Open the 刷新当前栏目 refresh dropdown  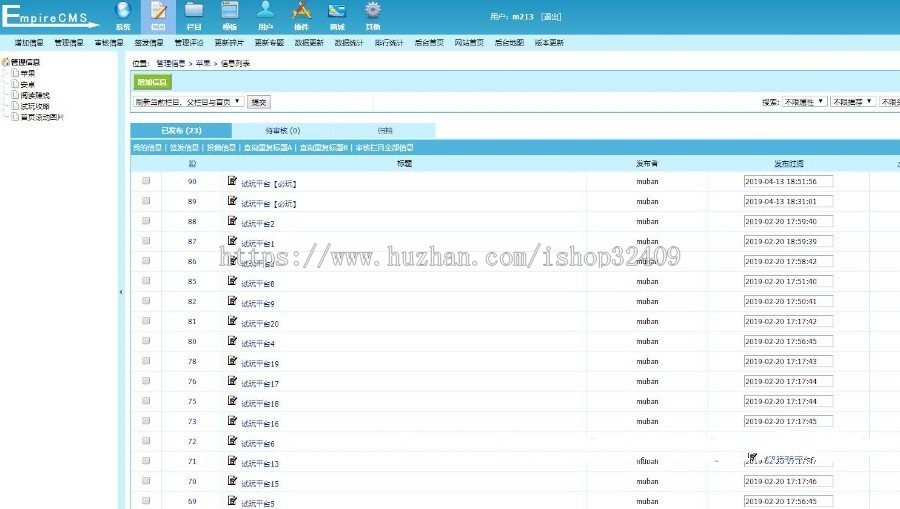pos(188,102)
